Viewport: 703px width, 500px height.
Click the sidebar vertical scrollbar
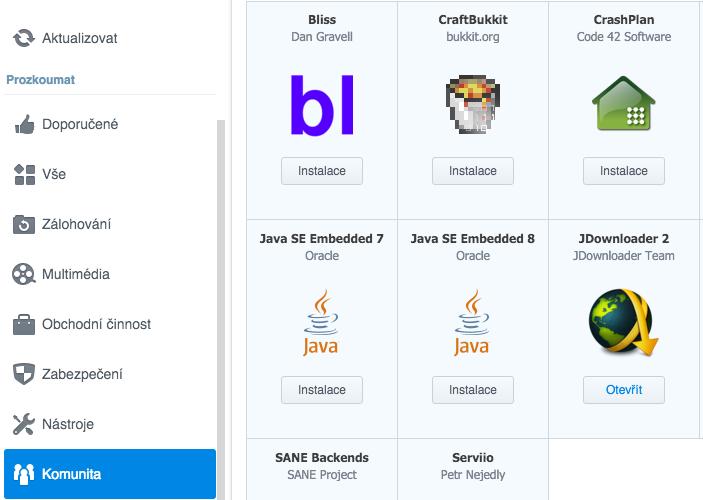pos(221,309)
